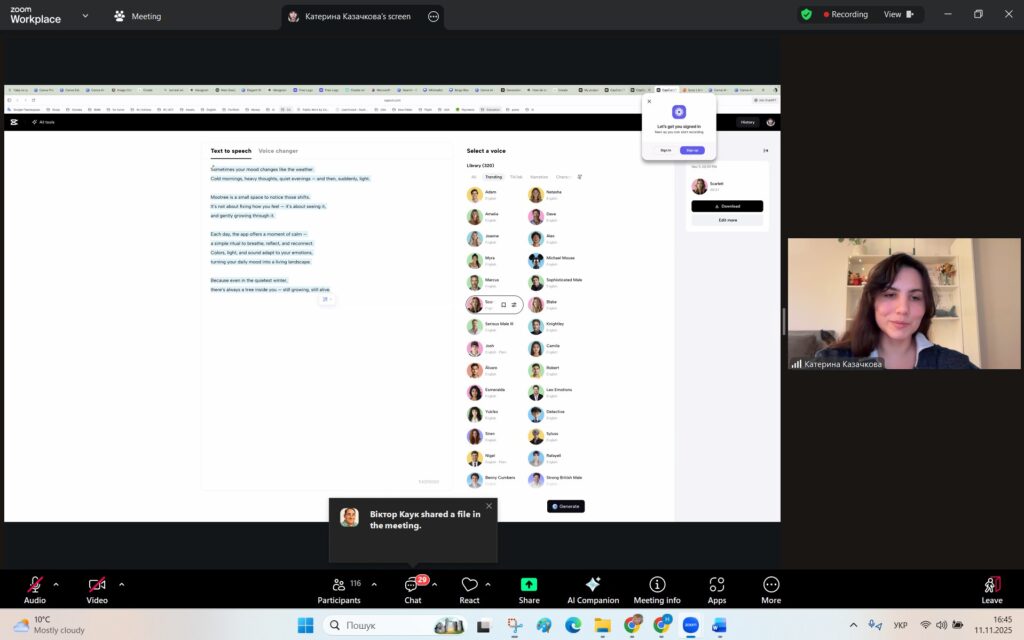Open the More options menu

770,586
